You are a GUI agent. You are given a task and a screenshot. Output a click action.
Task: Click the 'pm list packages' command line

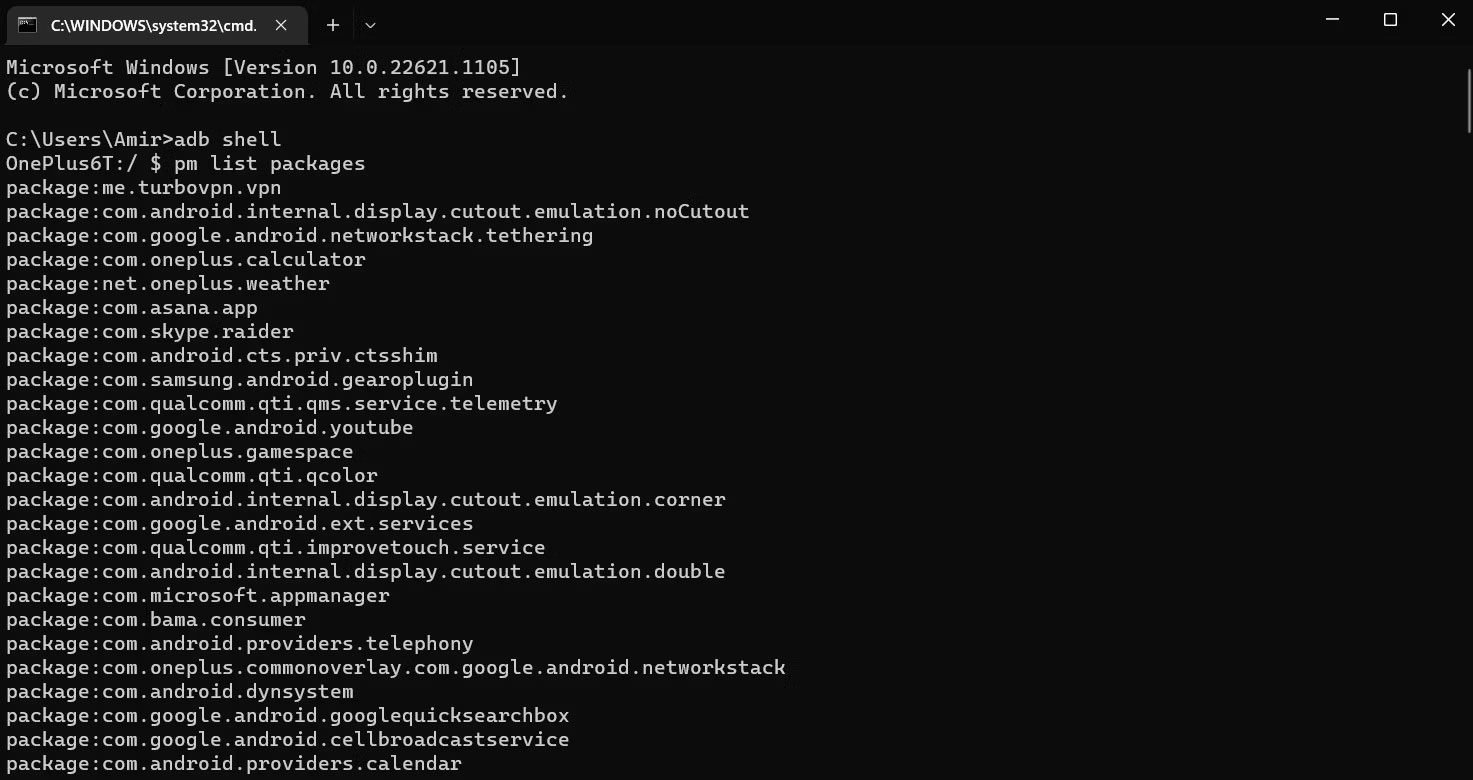point(186,164)
